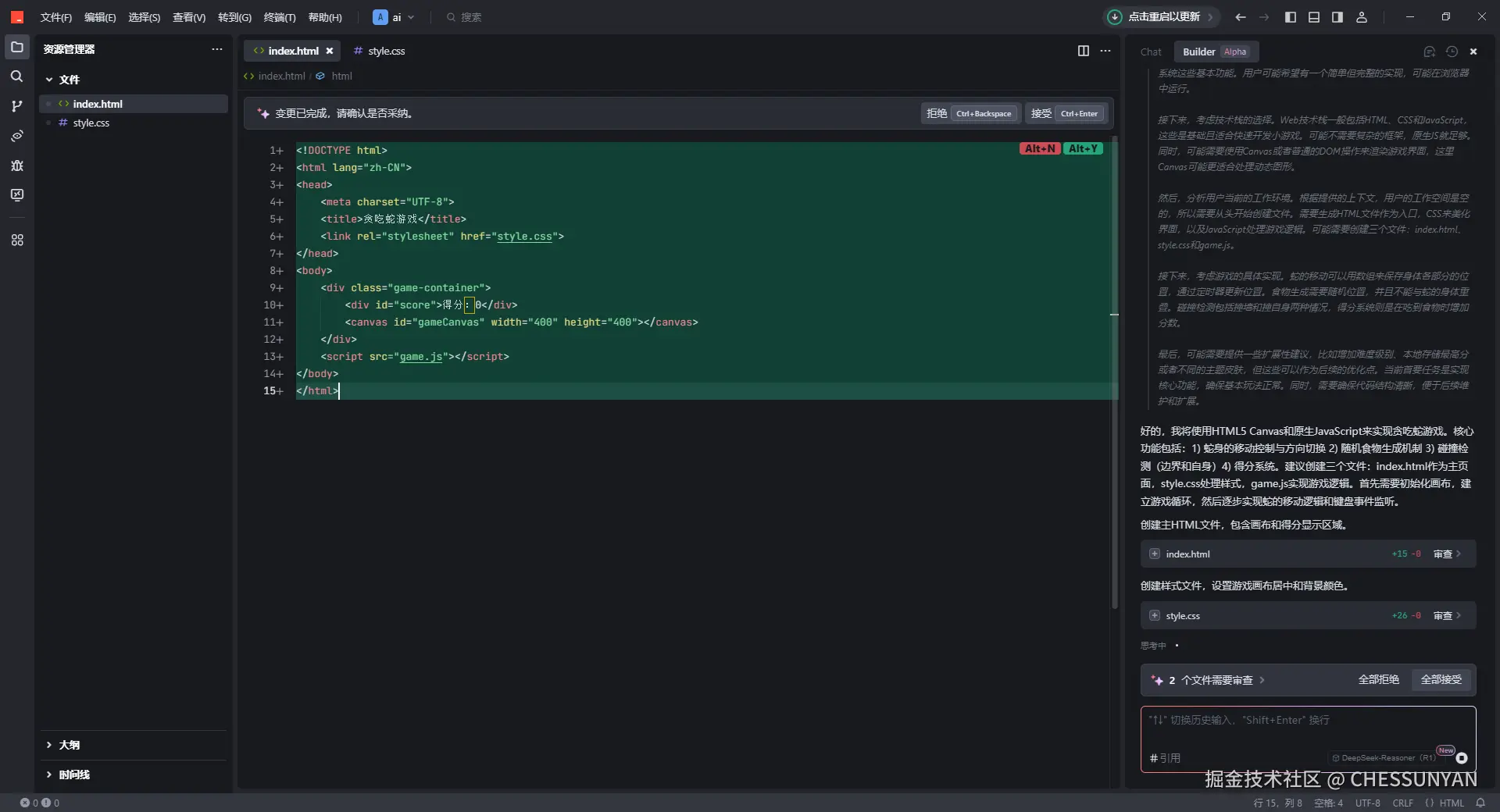Open the Search view in activity bar
This screenshot has height=812, width=1500.
pyautogui.click(x=17, y=77)
